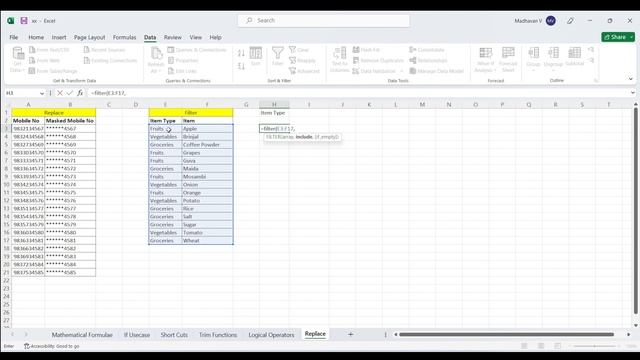The width and height of the screenshot is (640, 360).
Task: Switch to Page Layout view button
Action: [541, 346]
